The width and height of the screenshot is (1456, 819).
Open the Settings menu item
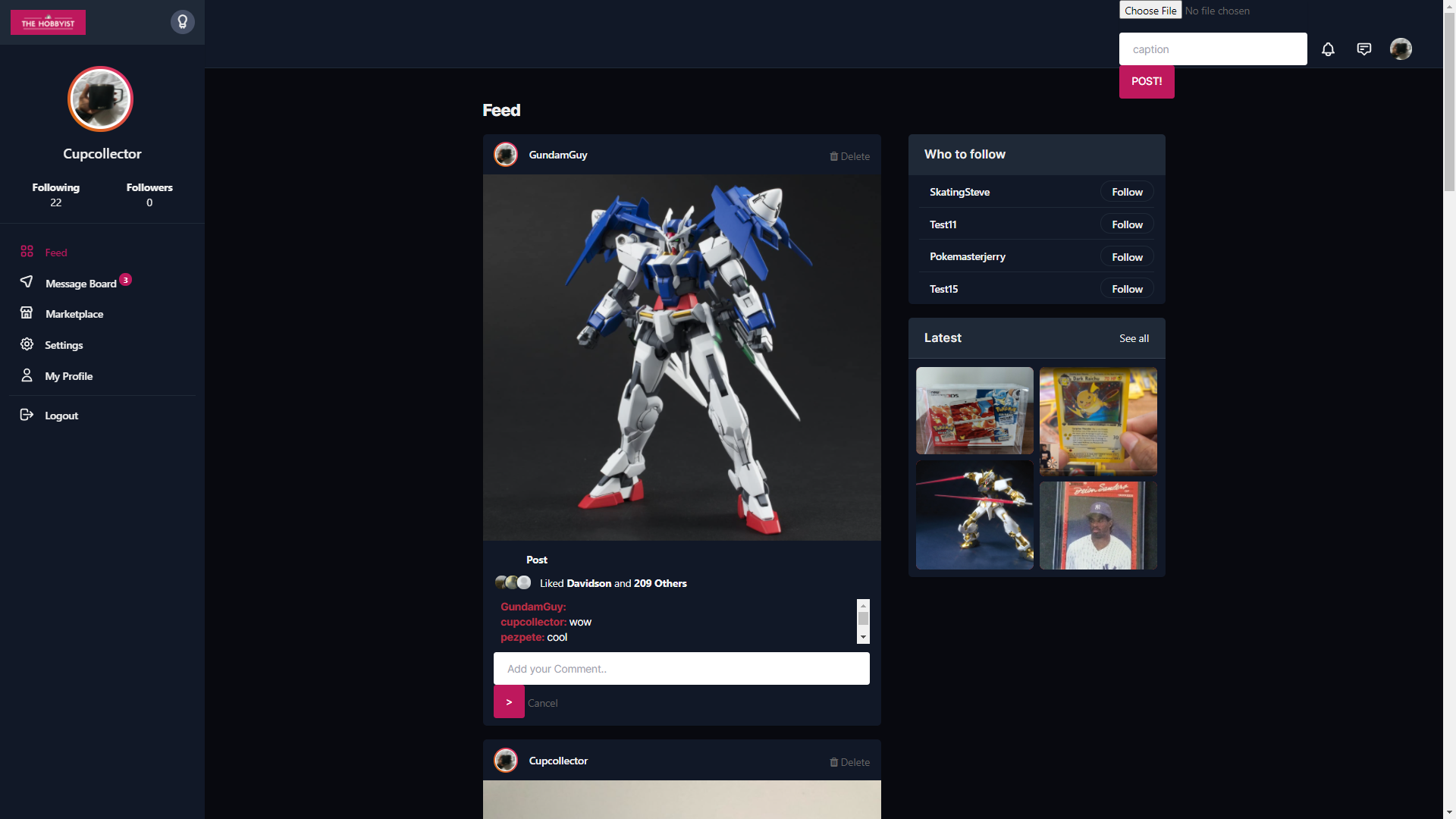tap(64, 345)
